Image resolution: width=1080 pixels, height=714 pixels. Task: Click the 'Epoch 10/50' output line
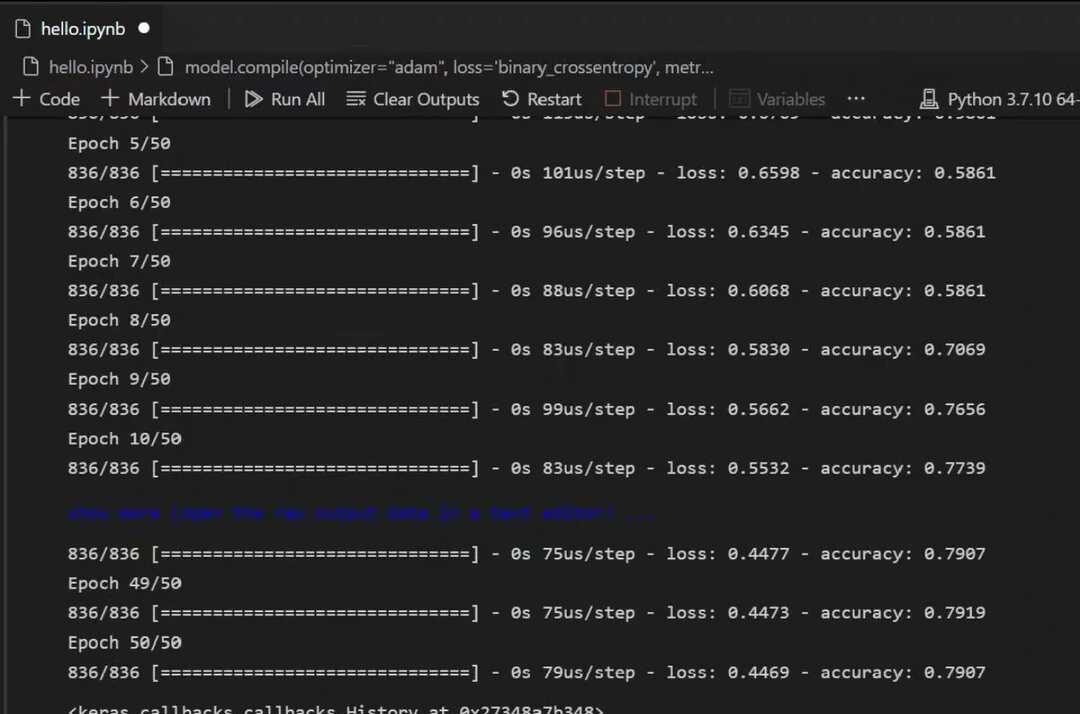tap(125, 439)
